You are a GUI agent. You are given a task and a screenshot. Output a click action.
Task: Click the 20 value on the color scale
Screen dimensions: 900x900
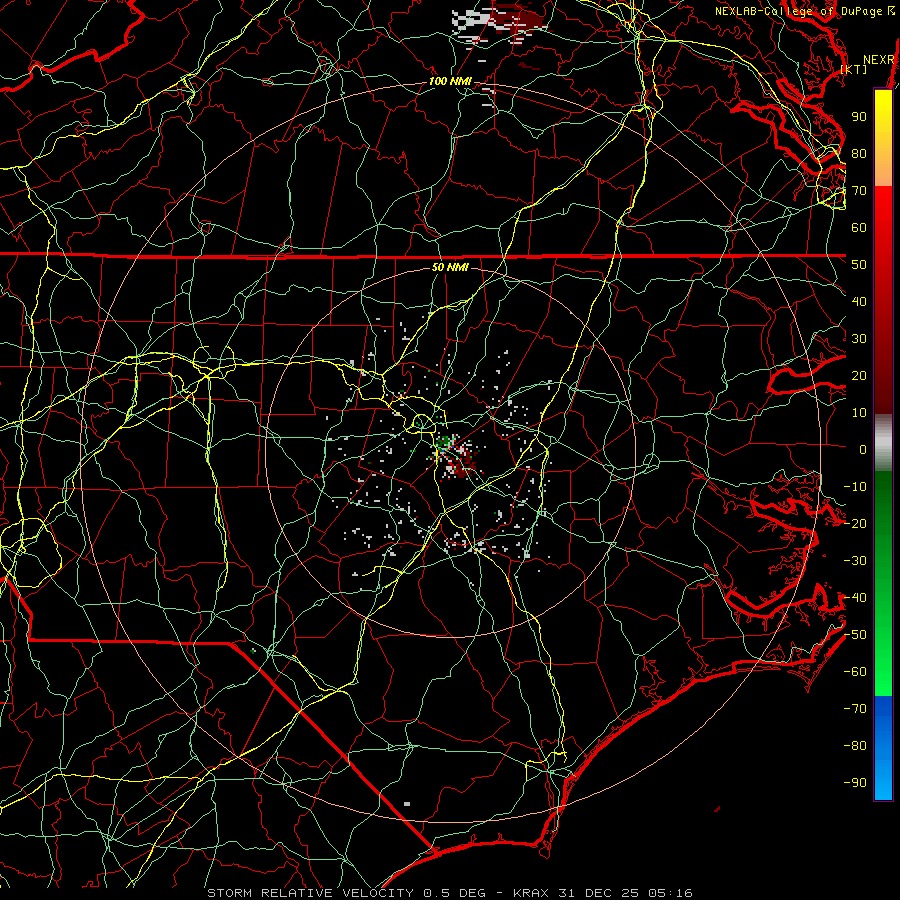(859, 376)
